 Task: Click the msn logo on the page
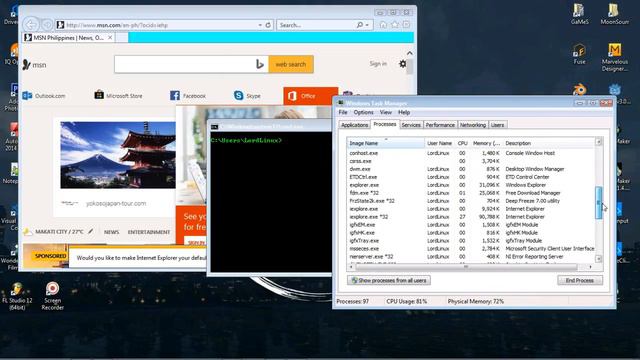coord(35,64)
